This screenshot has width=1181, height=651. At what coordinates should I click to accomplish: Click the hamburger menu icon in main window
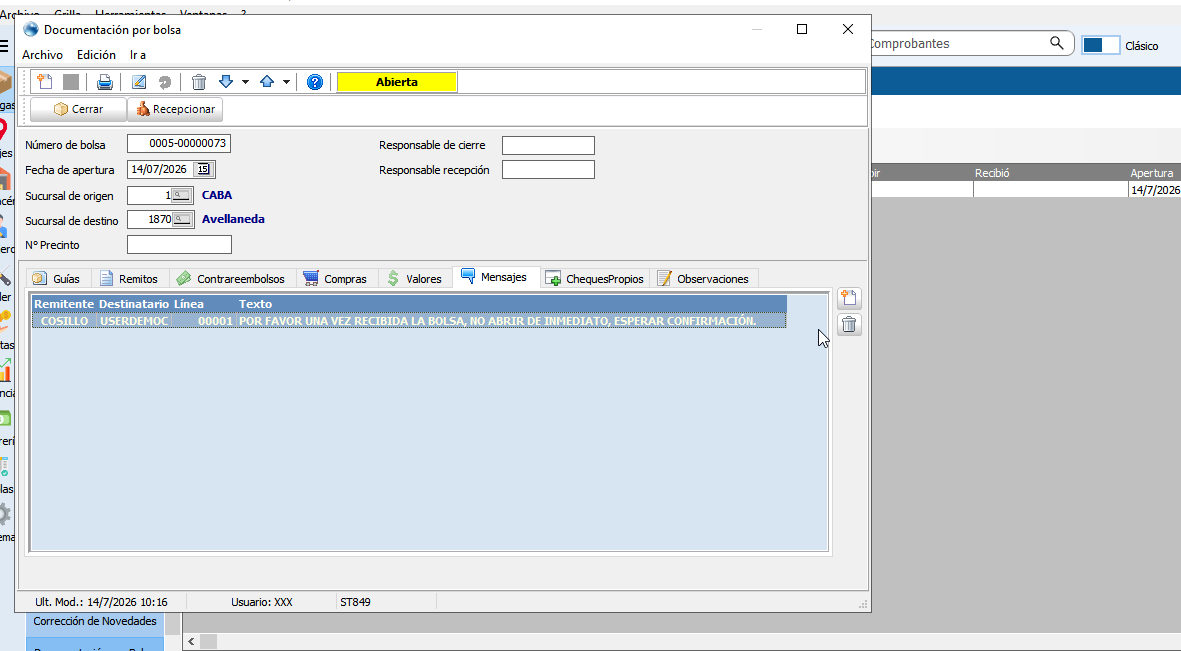(x=4, y=46)
